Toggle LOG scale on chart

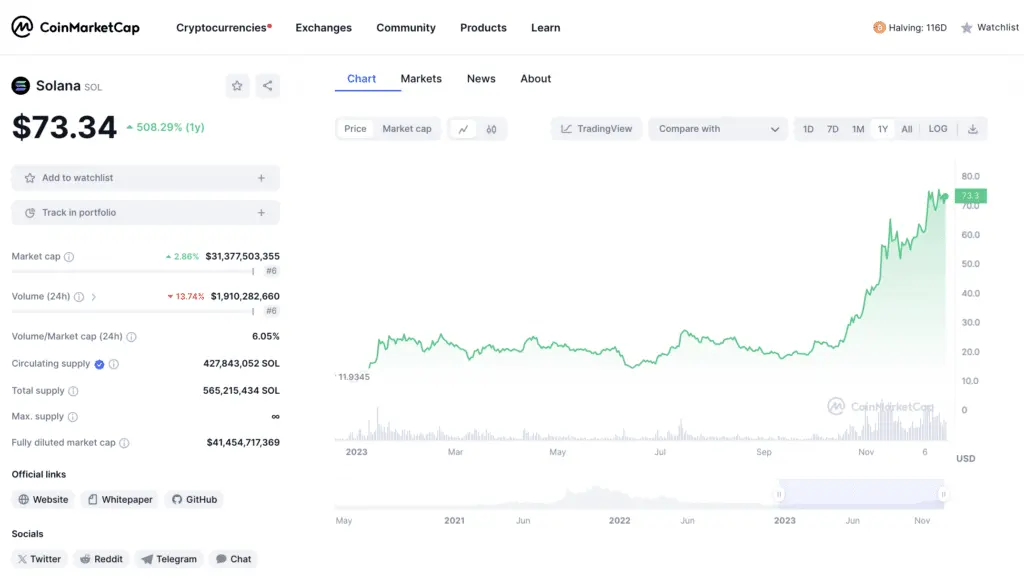(x=937, y=129)
